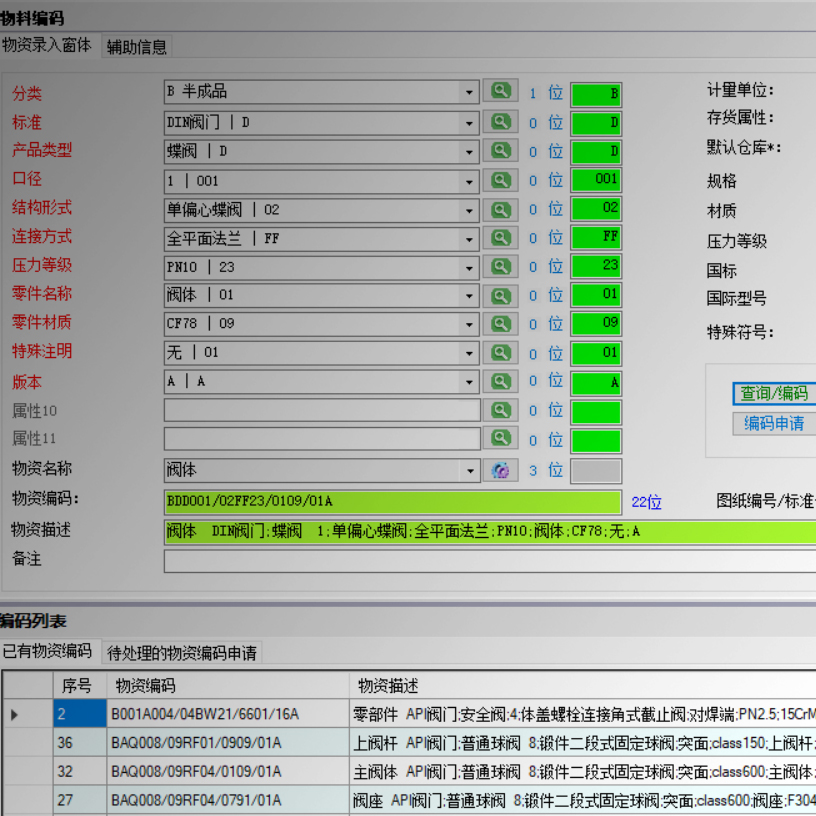This screenshot has width=816, height=816.
Task: Expand the 连接方式 combo box arrow
Action: pyautogui.click(x=469, y=238)
